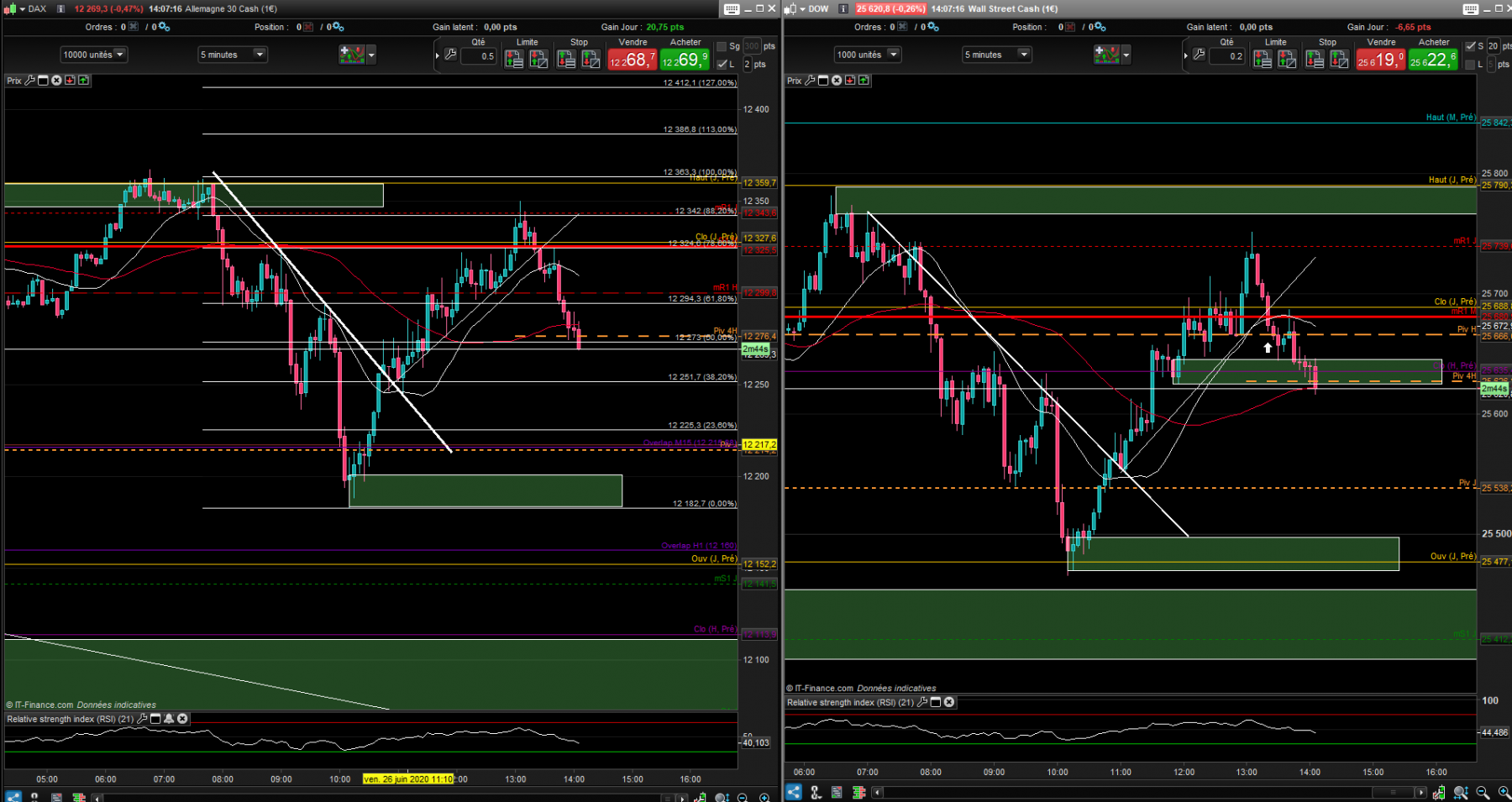
Task: Open DOW chart style dropdown arrow
Action: (802, 8)
